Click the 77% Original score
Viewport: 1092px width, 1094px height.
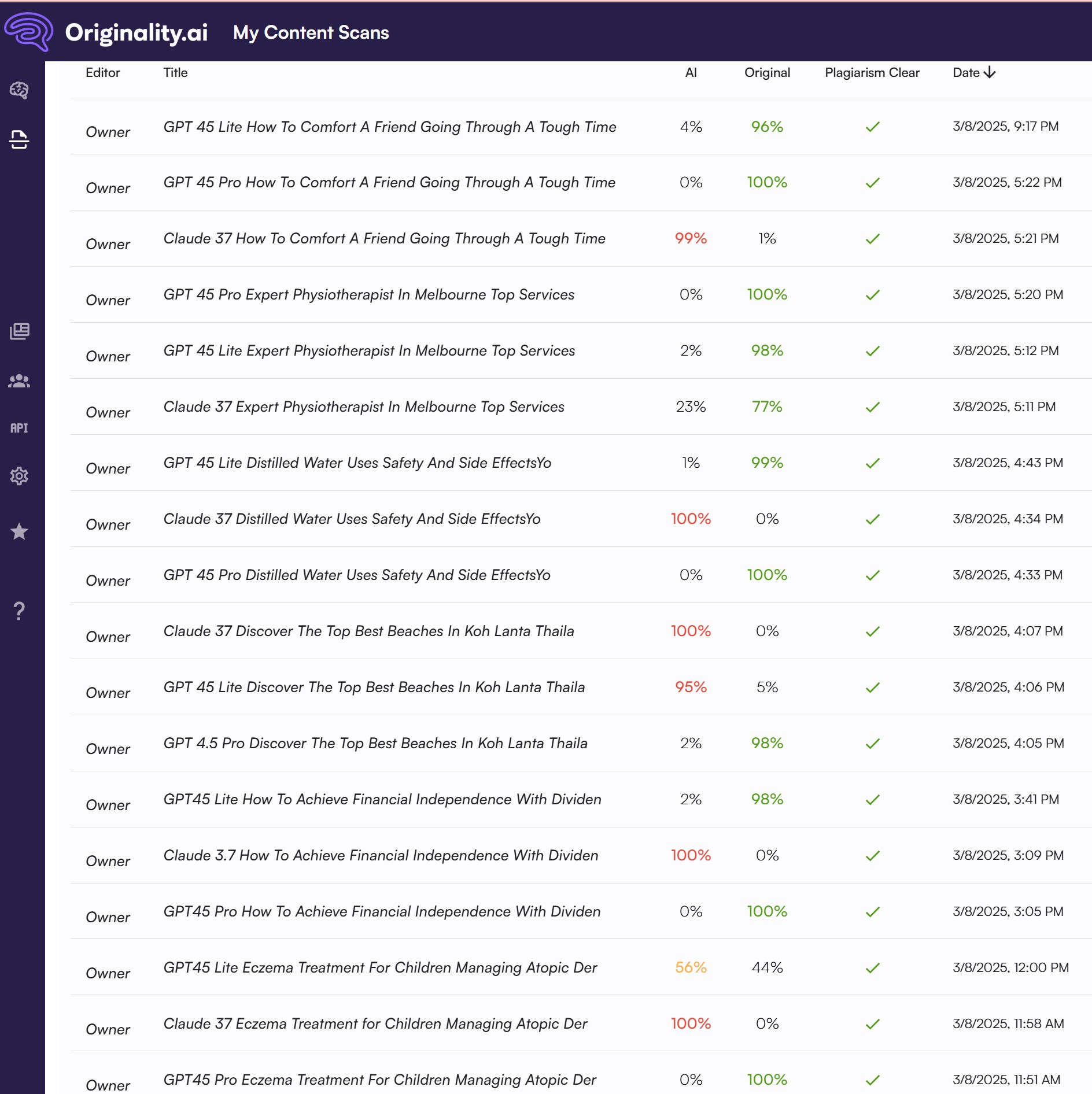[x=767, y=406]
